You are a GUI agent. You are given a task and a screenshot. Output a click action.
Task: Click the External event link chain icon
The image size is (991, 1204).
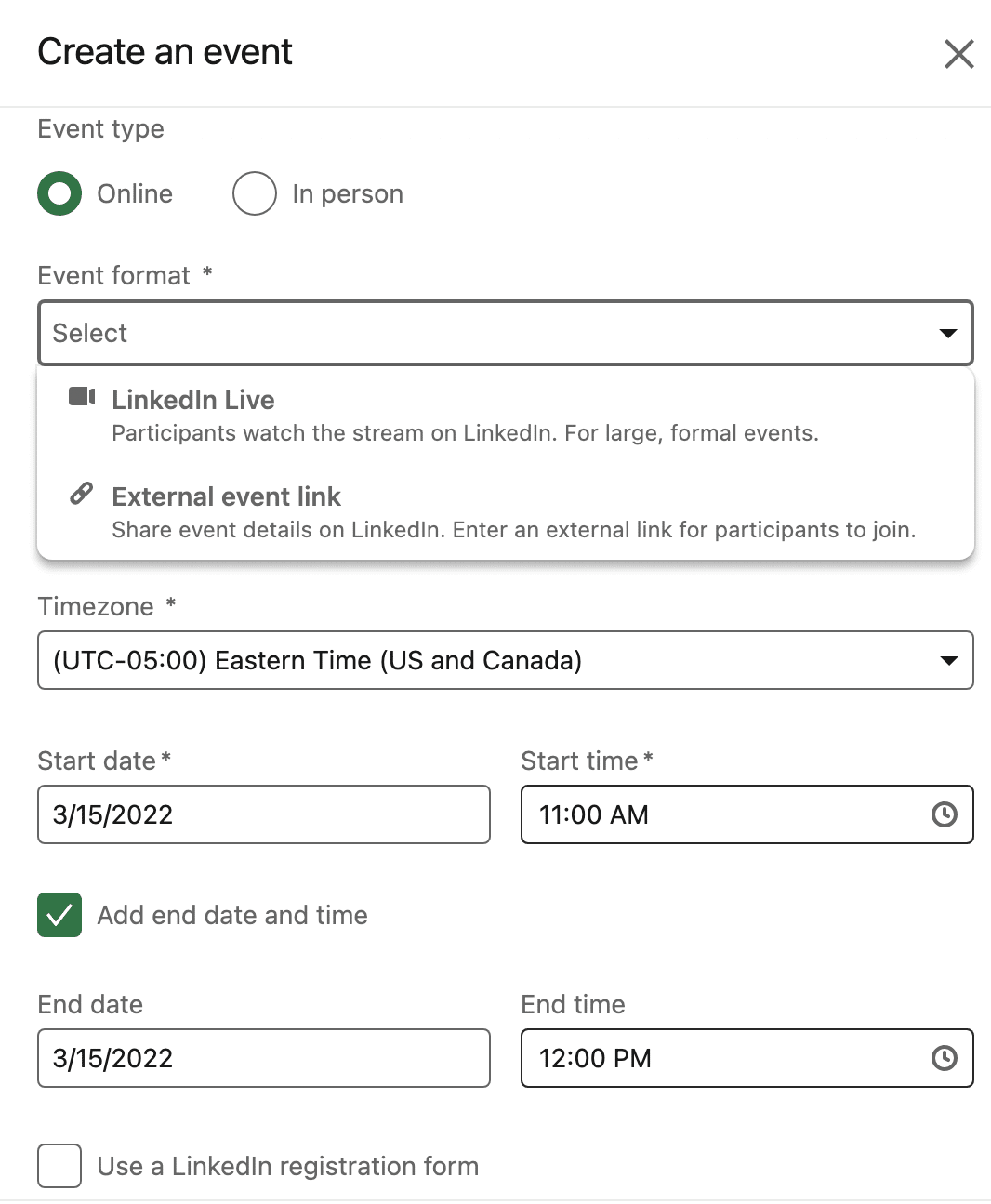(x=82, y=494)
